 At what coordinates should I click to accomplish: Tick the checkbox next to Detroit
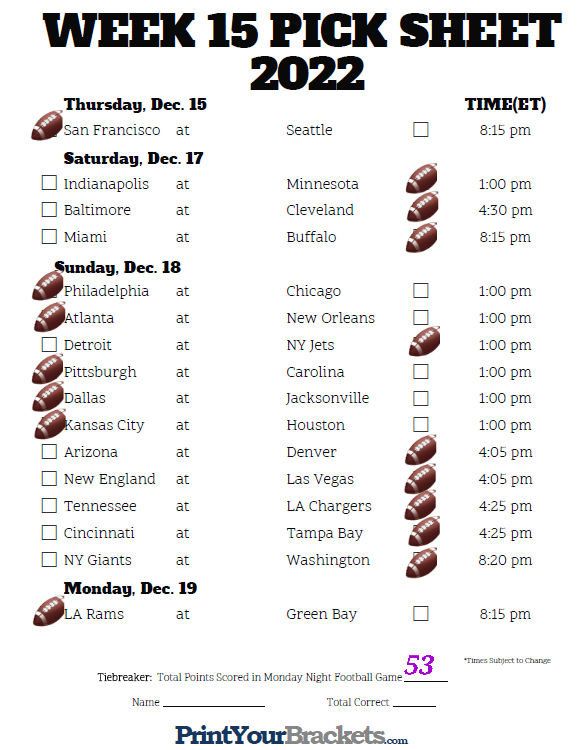point(49,344)
